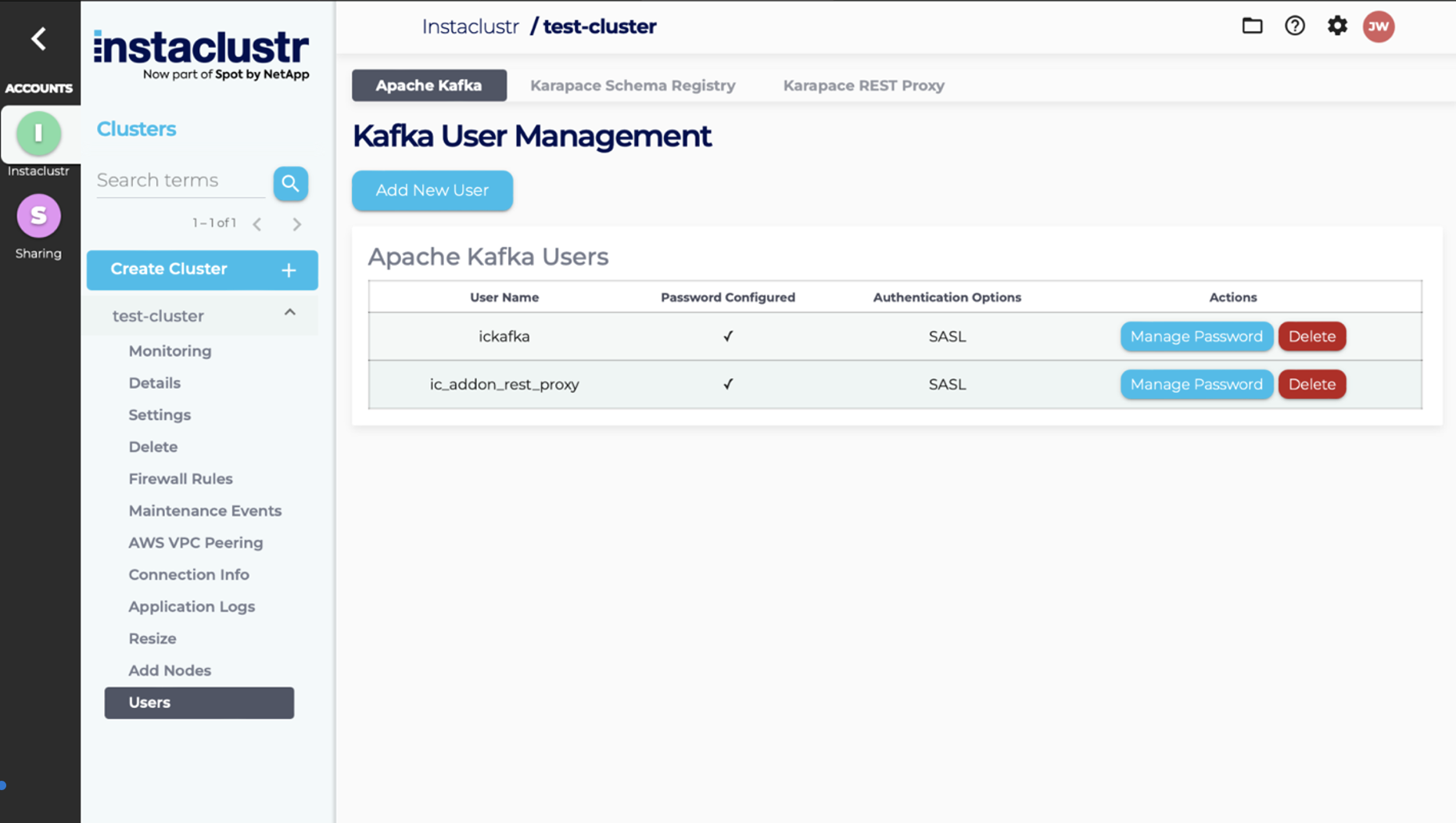
Task: Click the search magnifier icon
Action: point(290,183)
